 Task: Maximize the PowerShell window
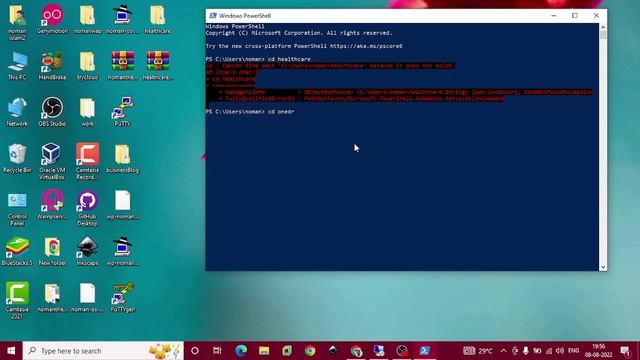coord(575,16)
